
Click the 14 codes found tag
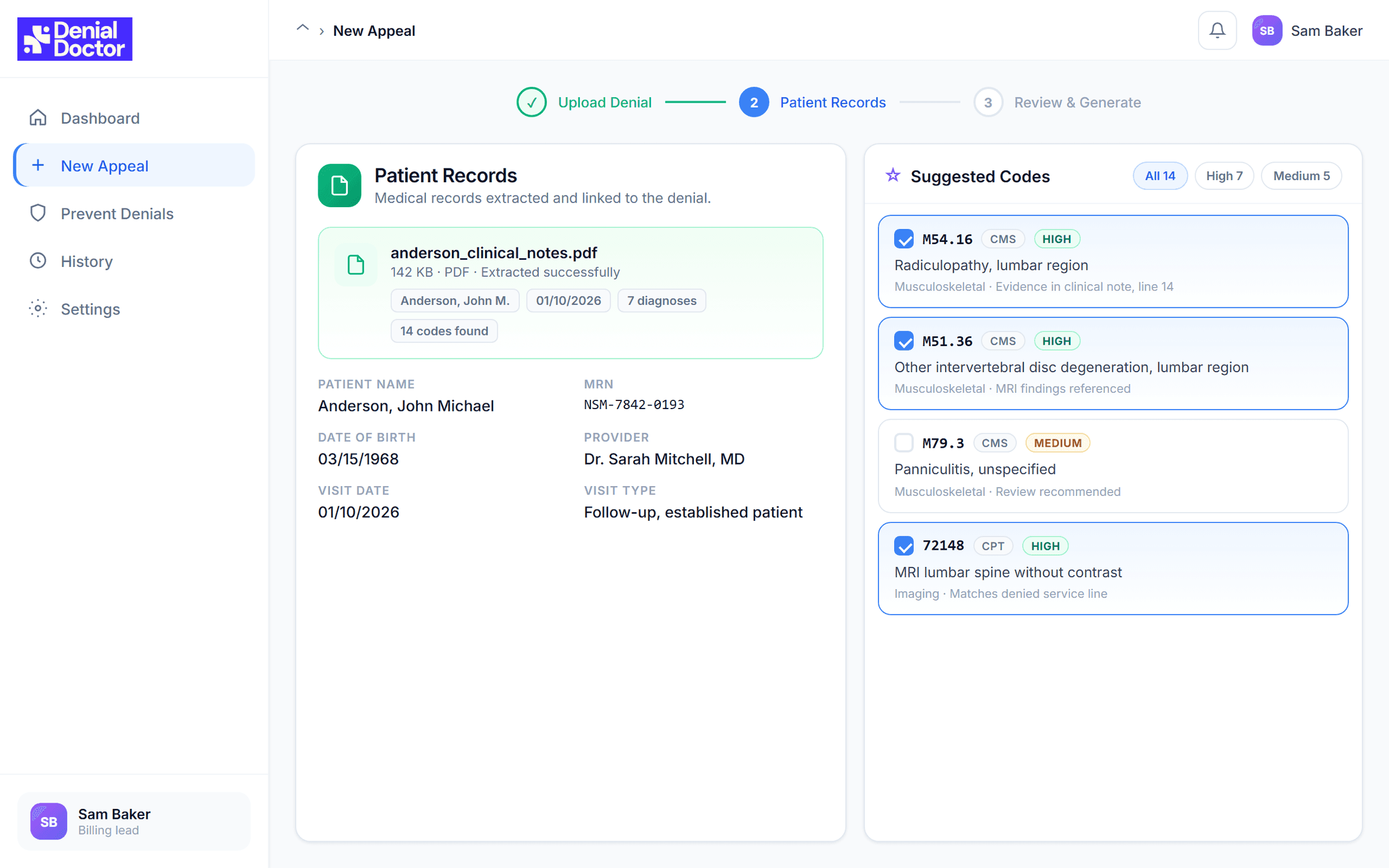(444, 331)
